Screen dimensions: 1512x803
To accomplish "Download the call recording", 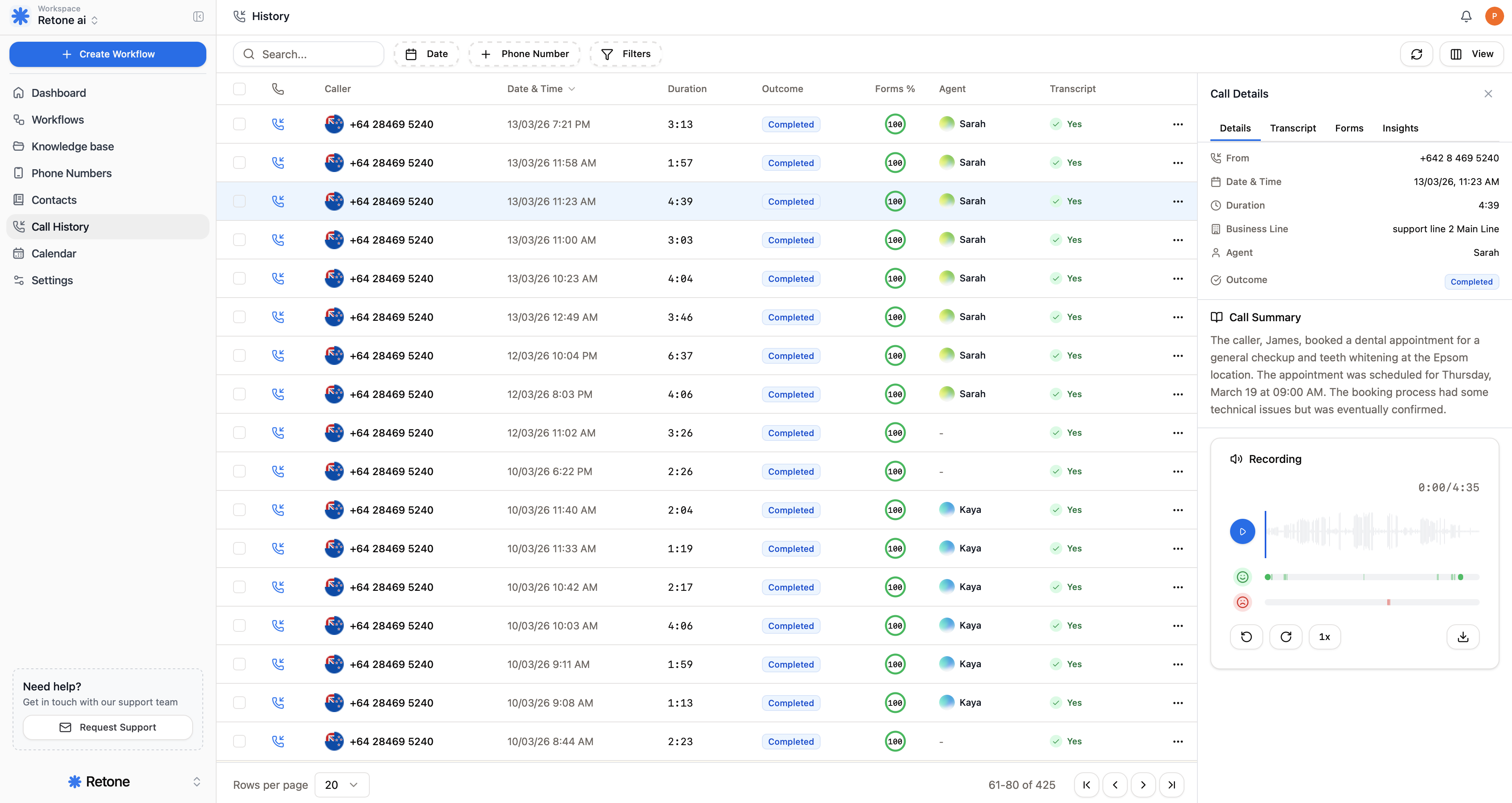I will [x=1463, y=637].
